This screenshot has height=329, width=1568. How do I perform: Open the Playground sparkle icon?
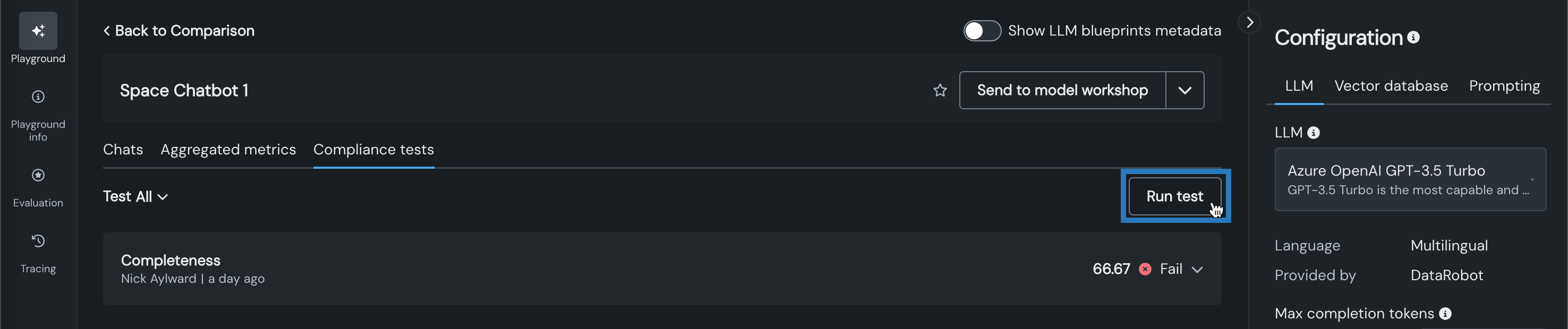click(x=38, y=31)
